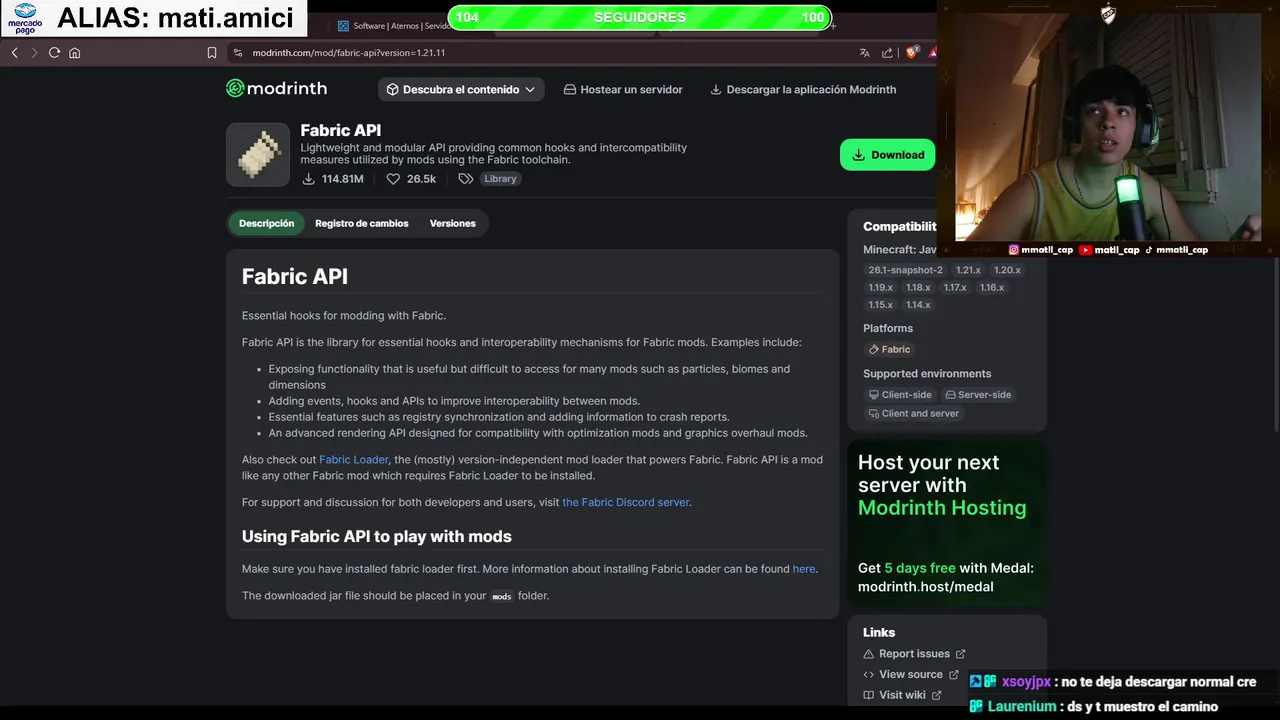The height and width of the screenshot is (720, 1280).
Task: Click the Modrinth logo in the header
Action: (x=276, y=89)
